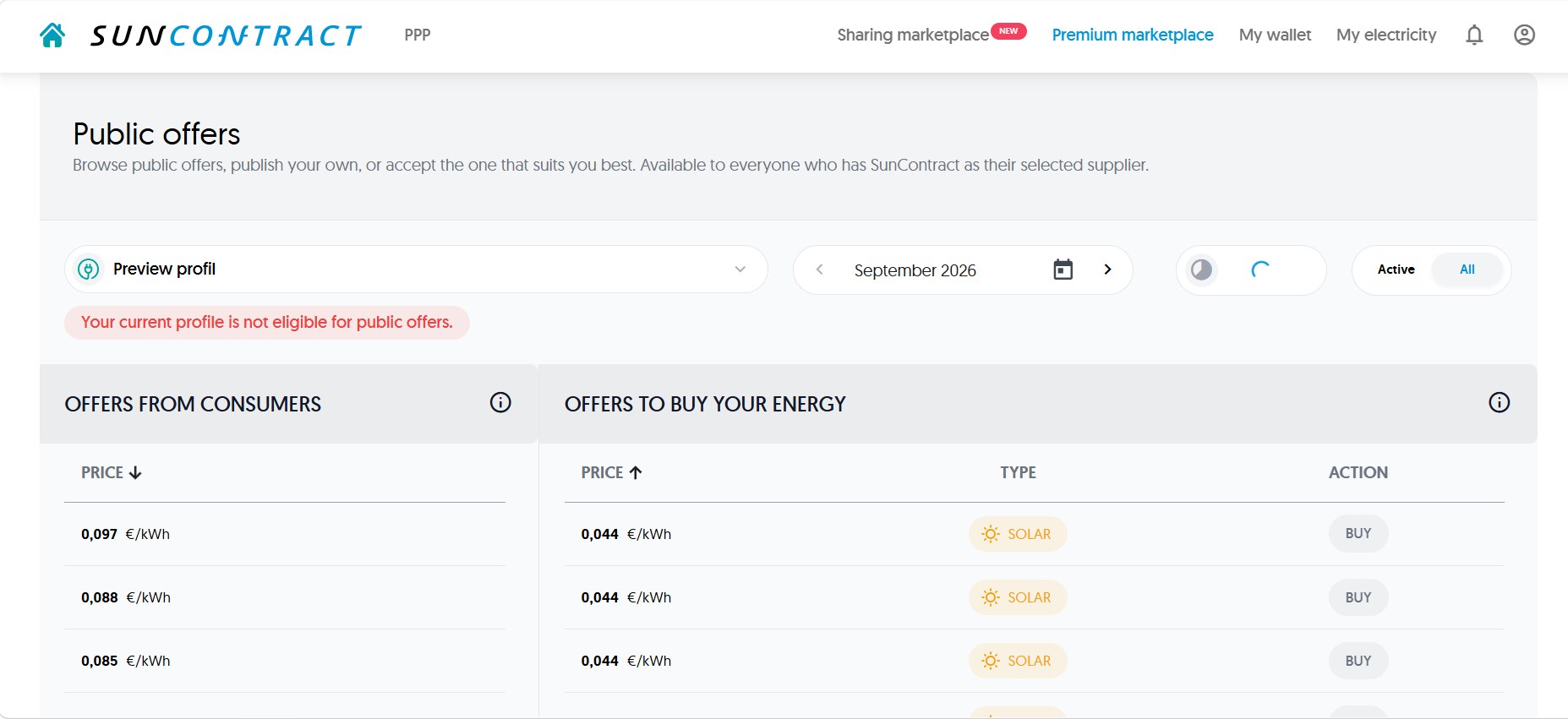Sort consumer offers by Price descending
The width and height of the screenshot is (1568, 719).
tap(112, 472)
